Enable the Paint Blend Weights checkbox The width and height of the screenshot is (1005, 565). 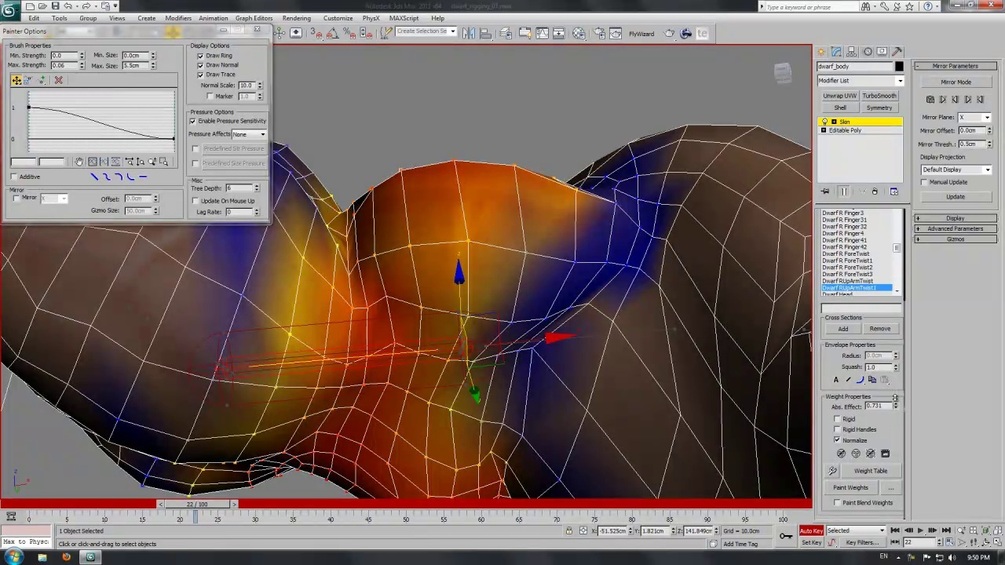pos(837,503)
